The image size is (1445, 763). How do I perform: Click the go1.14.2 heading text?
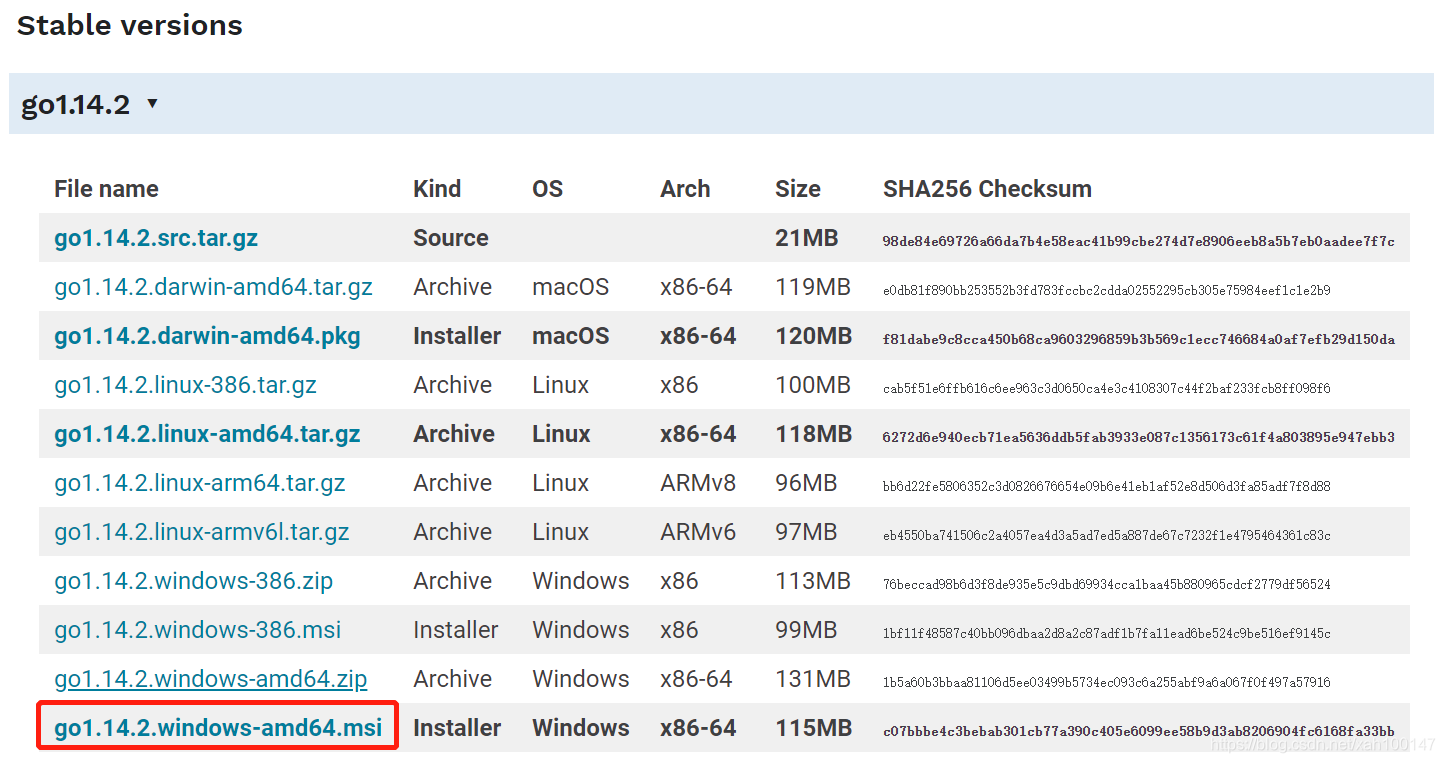click(76, 104)
